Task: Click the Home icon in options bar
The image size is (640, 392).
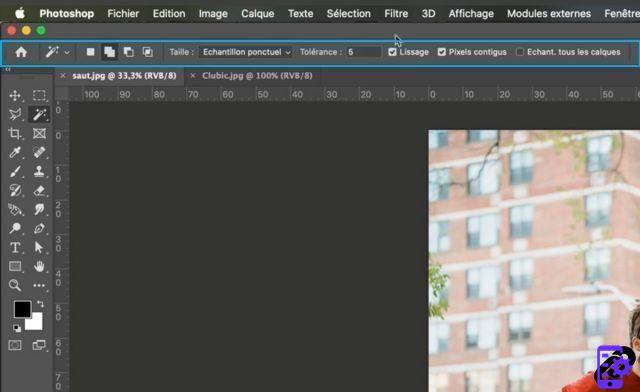Action: (x=21, y=52)
